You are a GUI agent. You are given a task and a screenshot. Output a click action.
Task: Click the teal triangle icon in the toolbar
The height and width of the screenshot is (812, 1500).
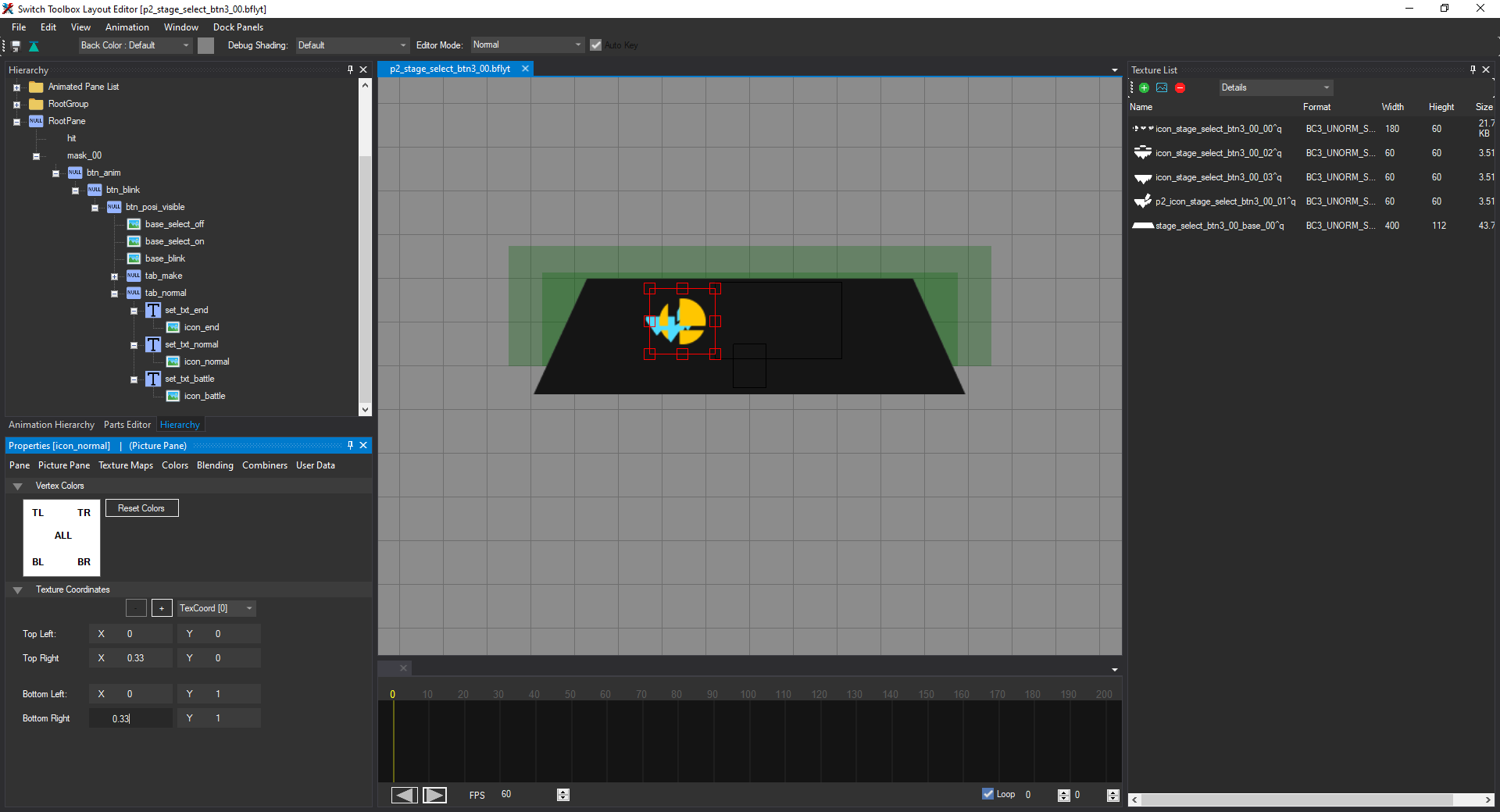tap(34, 46)
